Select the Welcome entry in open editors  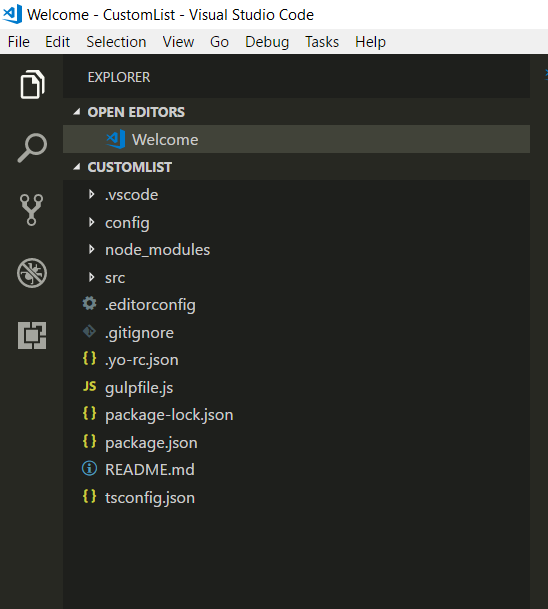click(x=296, y=139)
